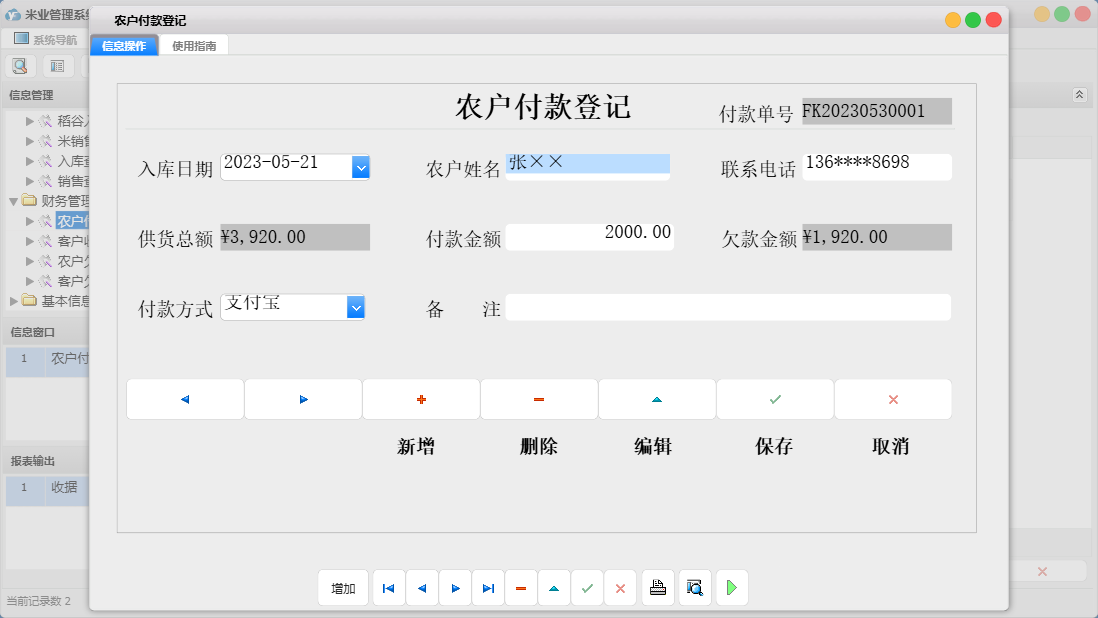Switch to the 使用指南 tab

[x=193, y=45]
